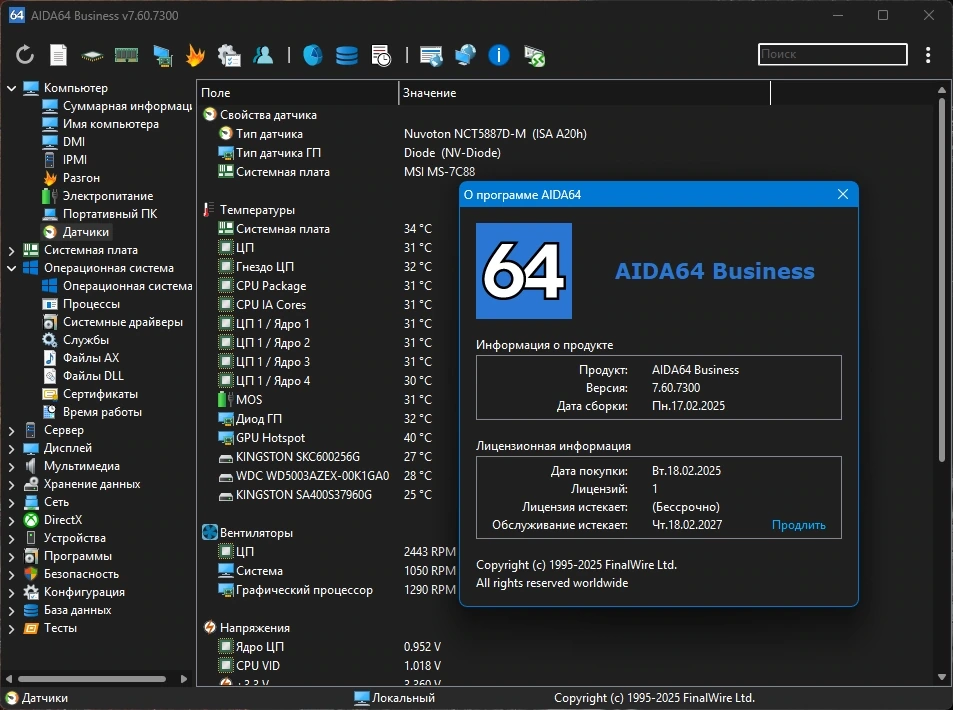The height and width of the screenshot is (710, 953).
Task: Expand the Сеть tree node
Action: 12,503
